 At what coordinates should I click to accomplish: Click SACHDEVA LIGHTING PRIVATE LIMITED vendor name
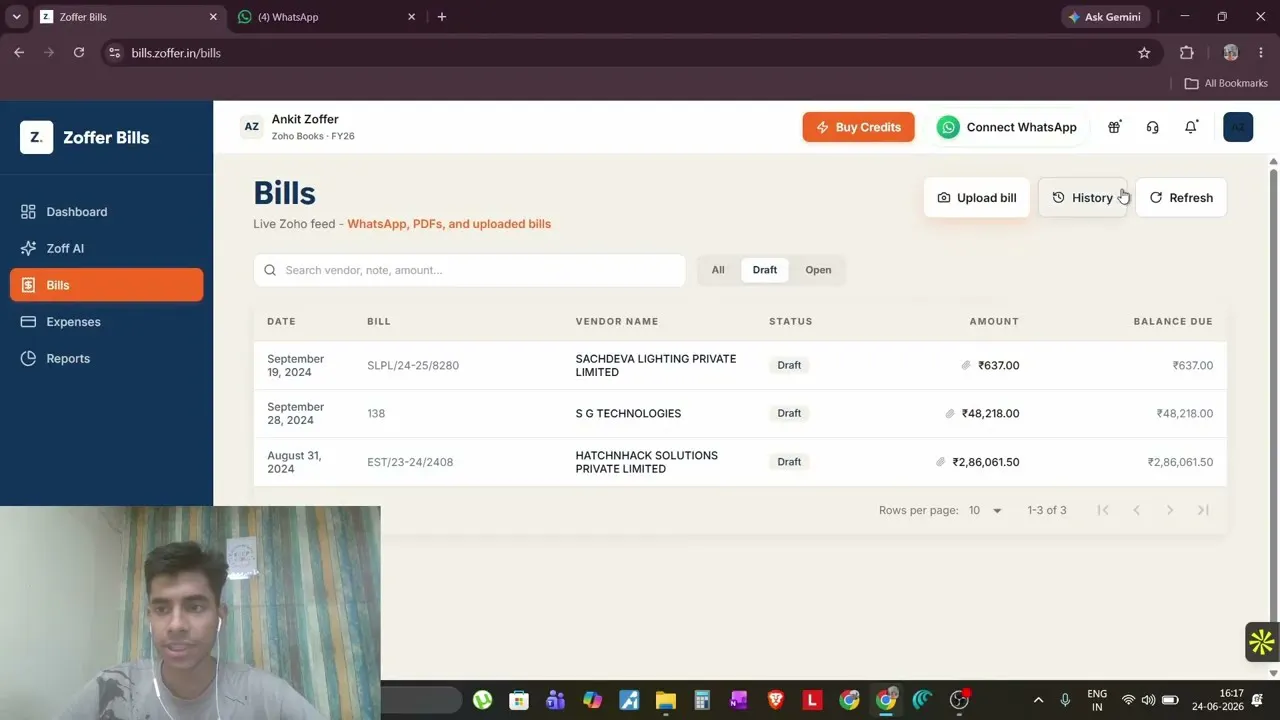coord(656,365)
